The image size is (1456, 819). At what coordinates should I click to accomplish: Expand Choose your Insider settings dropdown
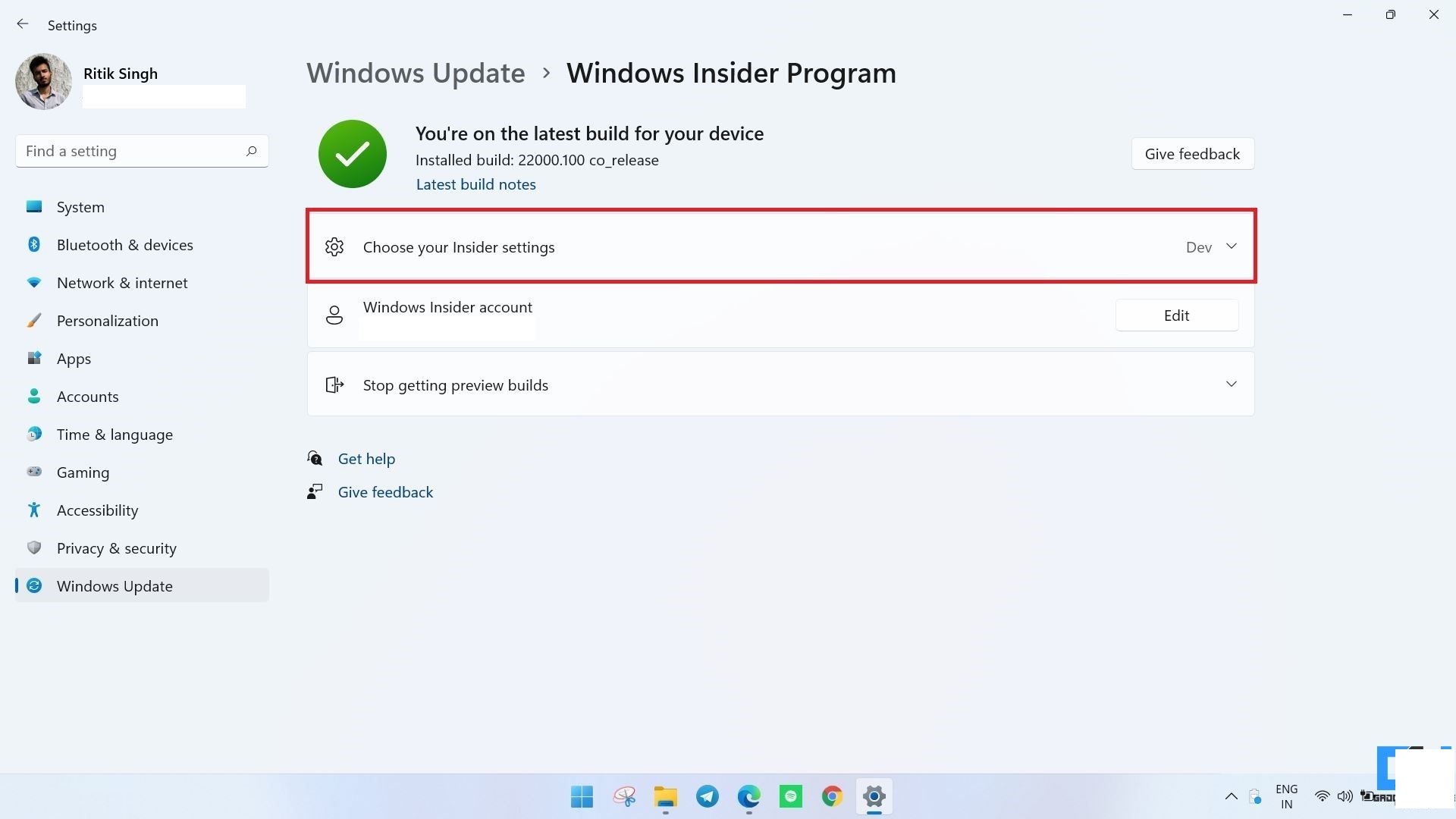[x=1231, y=246]
